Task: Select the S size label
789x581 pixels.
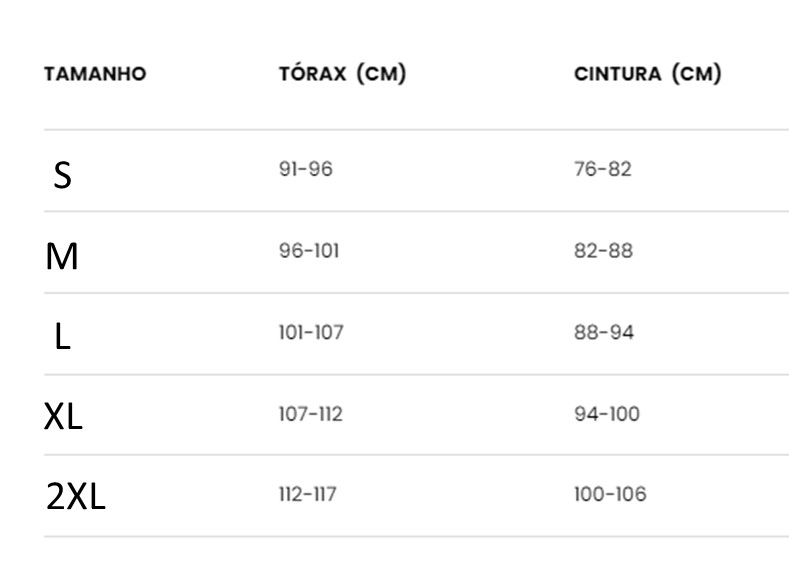Action: pyautogui.click(x=62, y=176)
